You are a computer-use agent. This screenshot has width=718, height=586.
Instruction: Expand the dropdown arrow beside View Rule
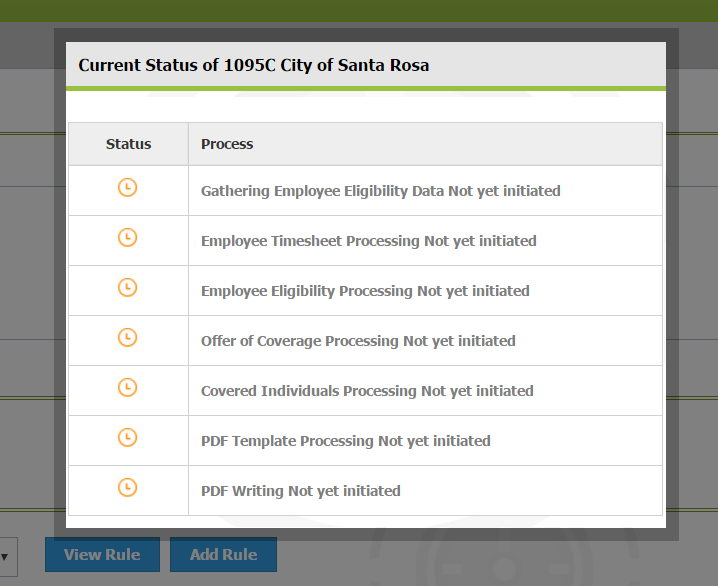[x=5, y=557]
